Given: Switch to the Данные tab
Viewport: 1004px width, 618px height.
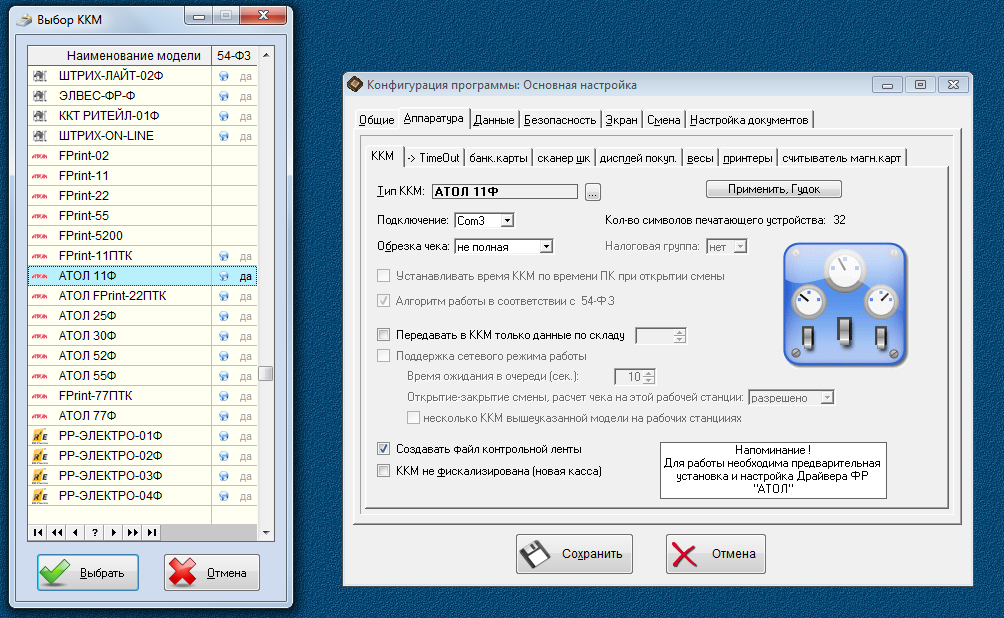Looking at the screenshot, I should click(494, 120).
